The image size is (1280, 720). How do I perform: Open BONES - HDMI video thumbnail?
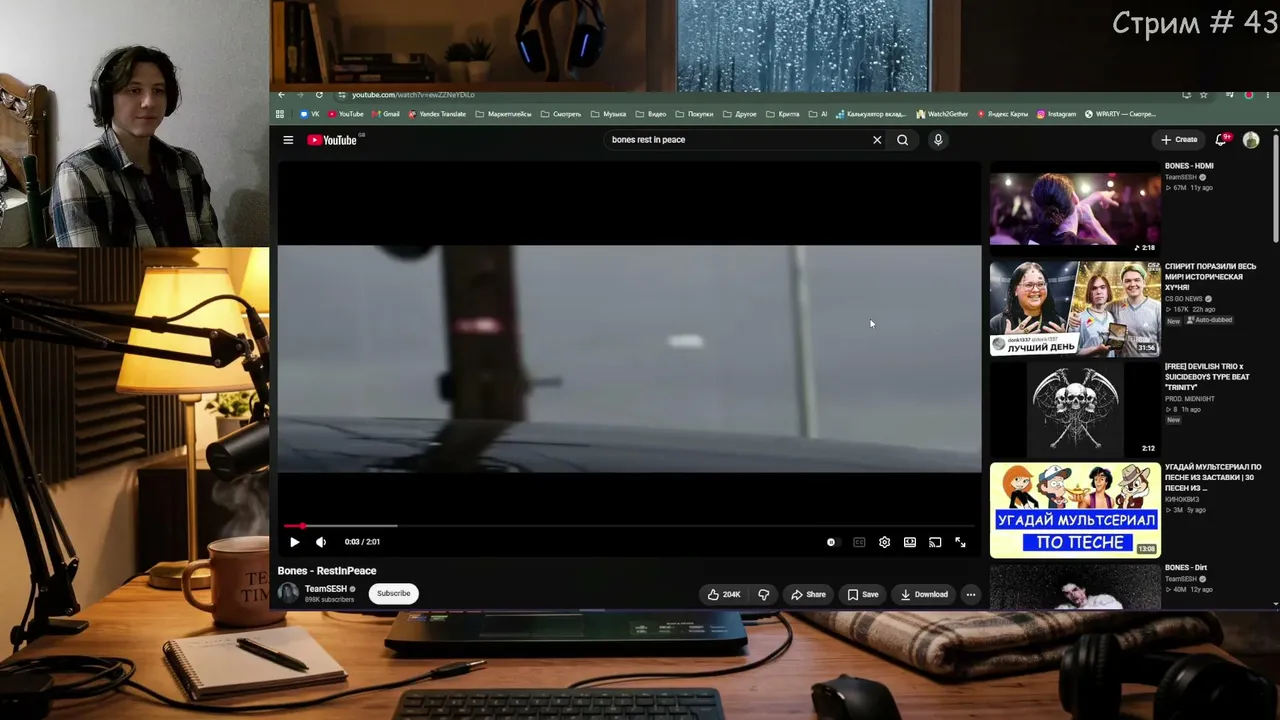pos(1075,208)
